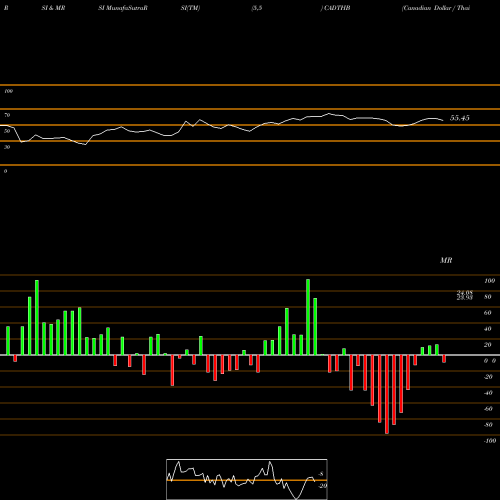Image resolution: width=500 pixels, height=500 pixels.
Task: Click the MR axis label -20
Action: [488, 377]
